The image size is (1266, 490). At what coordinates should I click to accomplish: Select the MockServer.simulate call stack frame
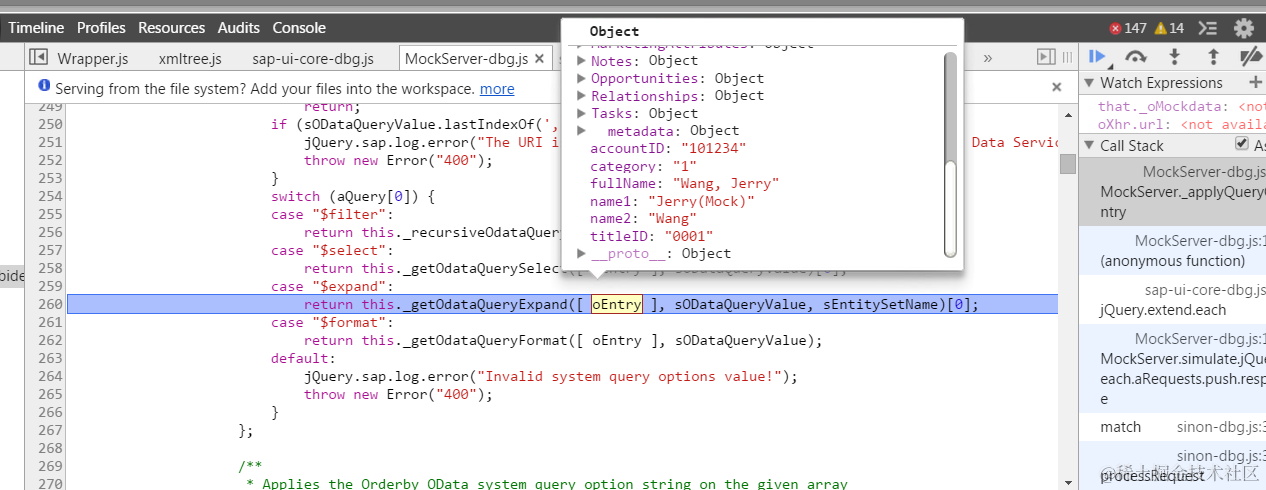coord(1172,368)
